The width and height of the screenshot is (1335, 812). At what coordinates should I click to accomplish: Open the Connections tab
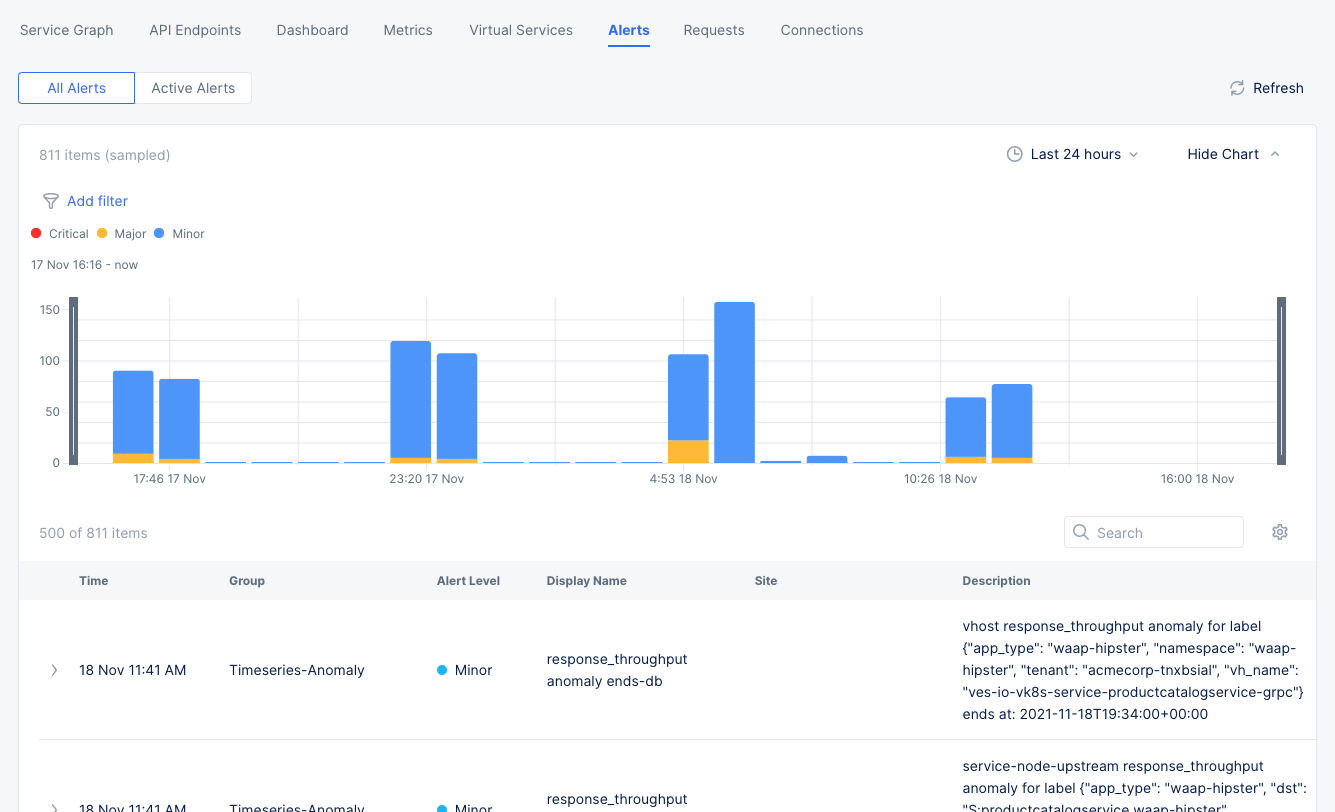point(821,30)
